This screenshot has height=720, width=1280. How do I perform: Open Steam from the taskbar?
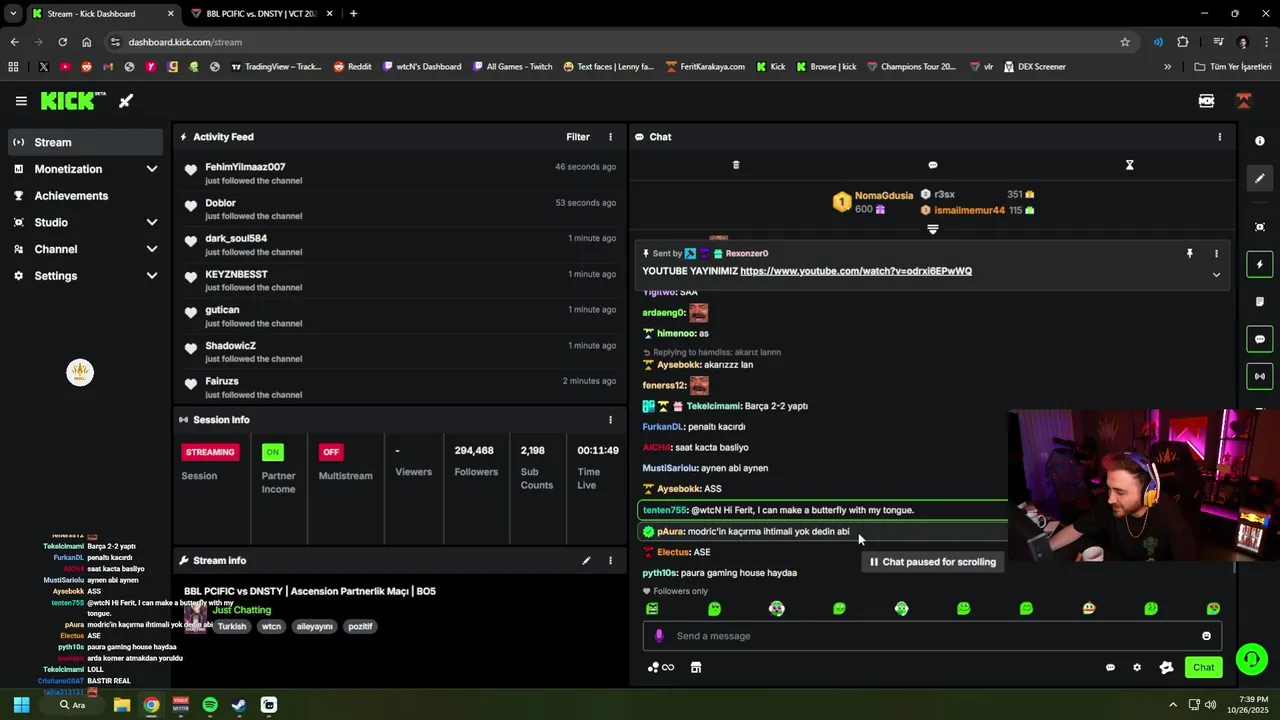click(x=239, y=705)
